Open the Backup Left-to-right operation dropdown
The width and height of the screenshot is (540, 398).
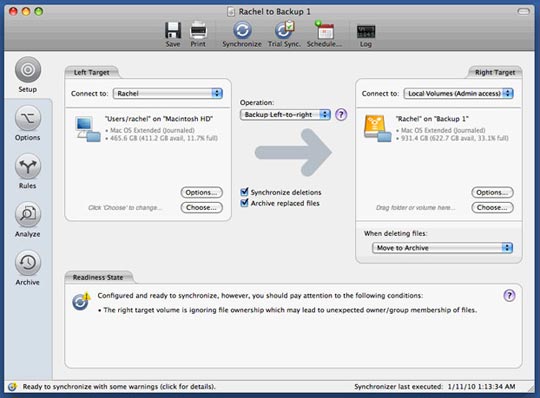[285, 115]
